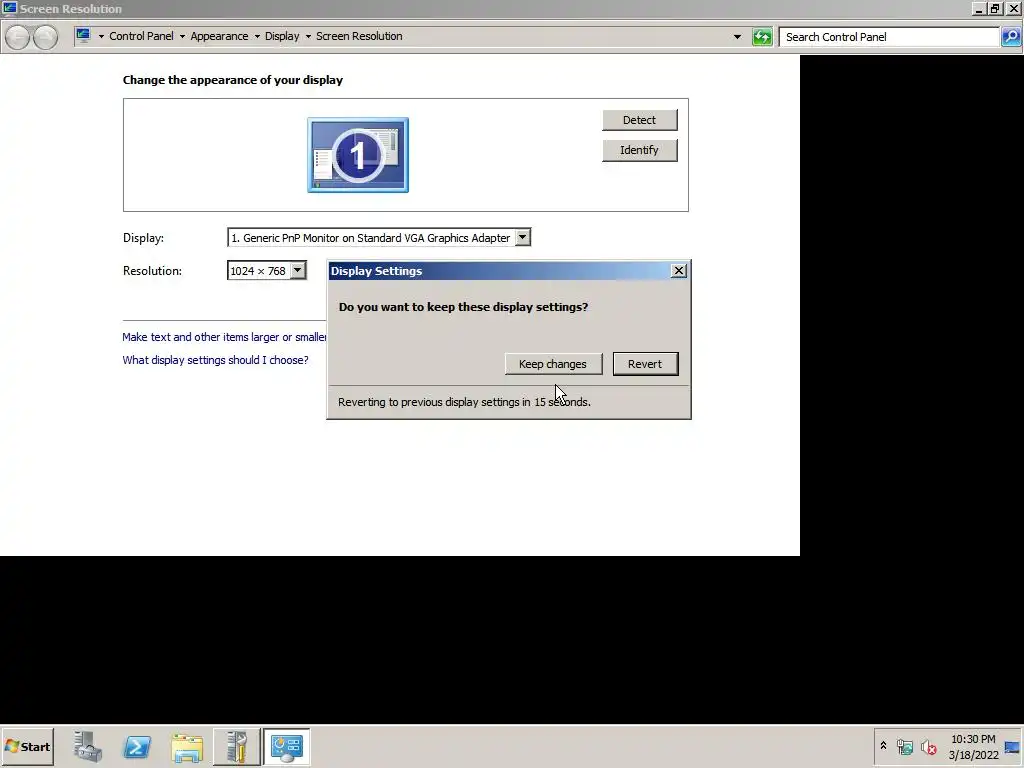Select Display in the breadcrumb
This screenshot has height=768, width=1024.
[282, 36]
